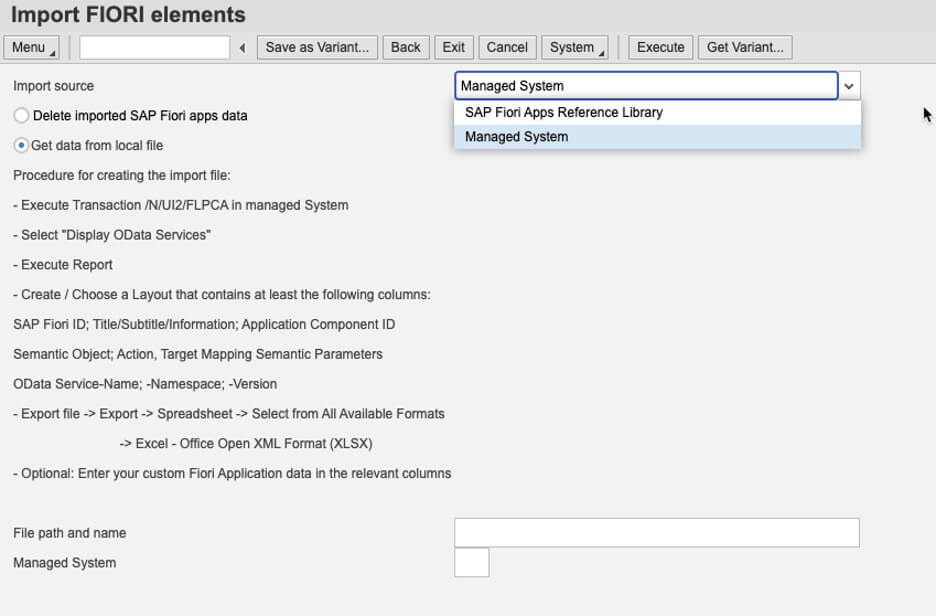The width and height of the screenshot is (936, 616).
Task: Click the File path and name label
Action: [x=70, y=533]
